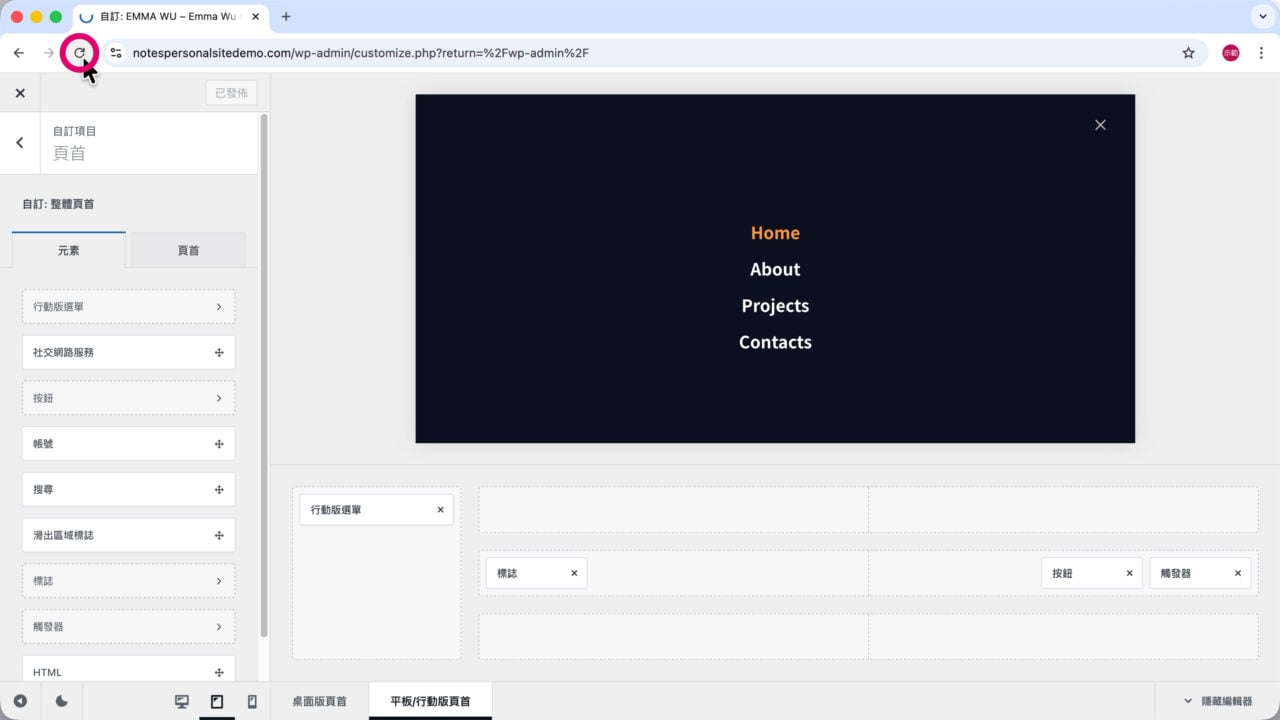Click the 滑出區域標誌 element label
The height and width of the screenshot is (720, 1280).
pyautogui.click(x=63, y=535)
